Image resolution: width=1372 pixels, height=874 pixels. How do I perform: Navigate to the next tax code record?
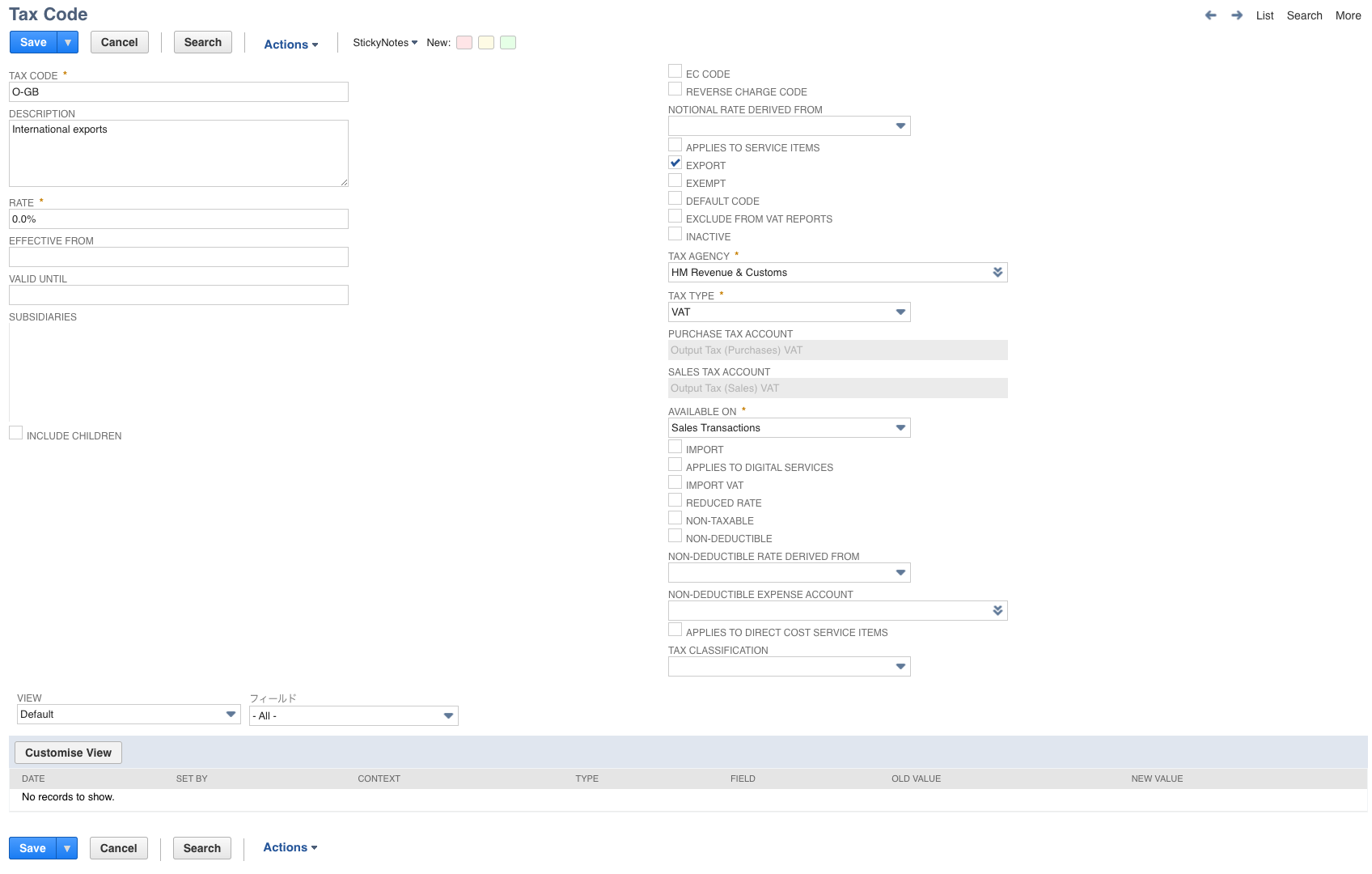(x=1236, y=15)
